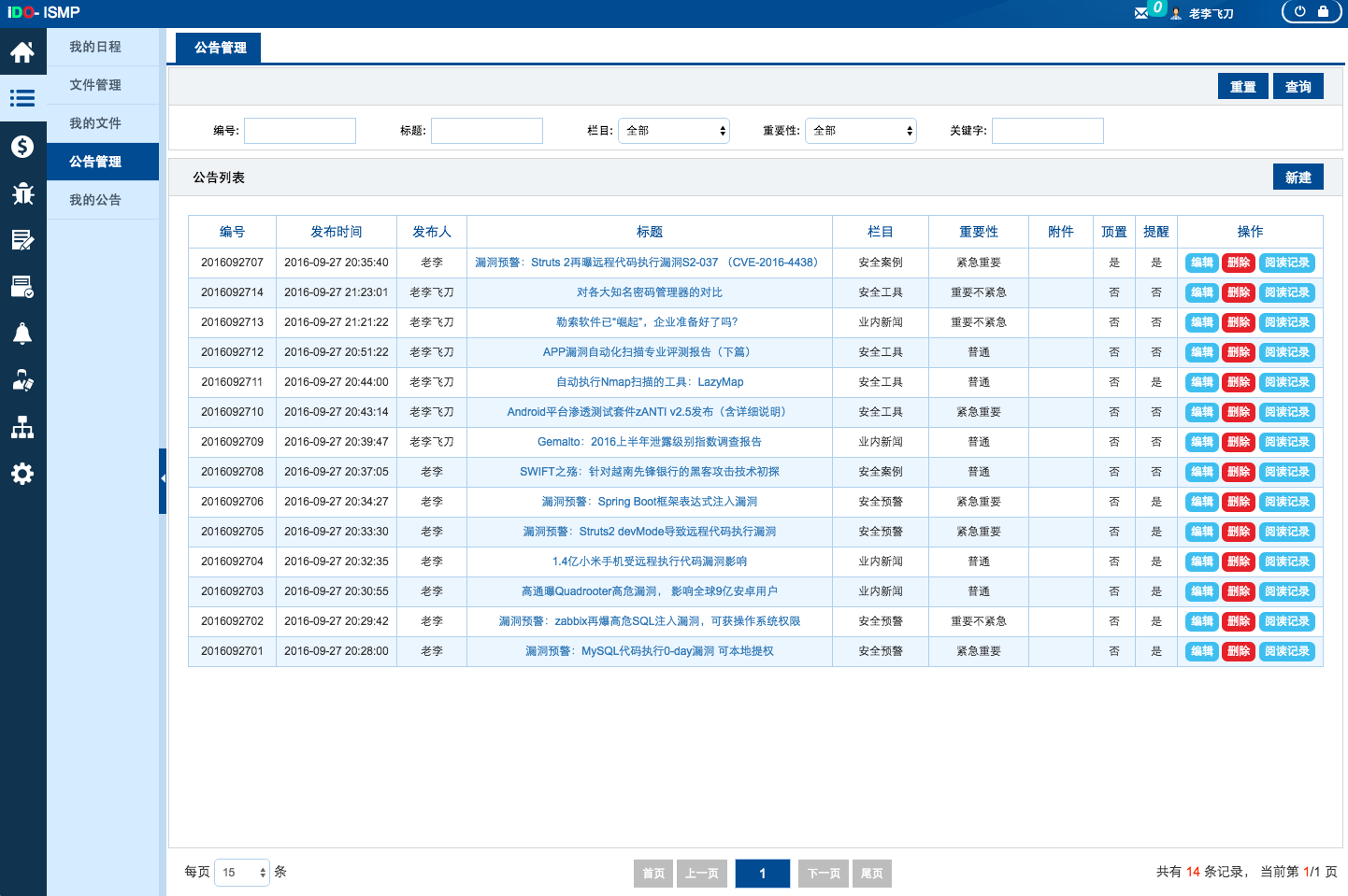Click the power icon in top bar
The height and width of the screenshot is (896, 1348).
click(x=1299, y=12)
